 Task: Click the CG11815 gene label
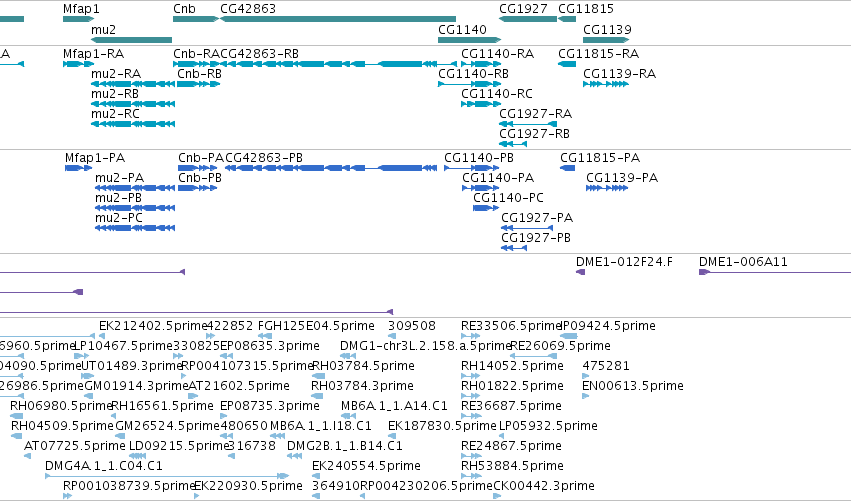coord(586,9)
